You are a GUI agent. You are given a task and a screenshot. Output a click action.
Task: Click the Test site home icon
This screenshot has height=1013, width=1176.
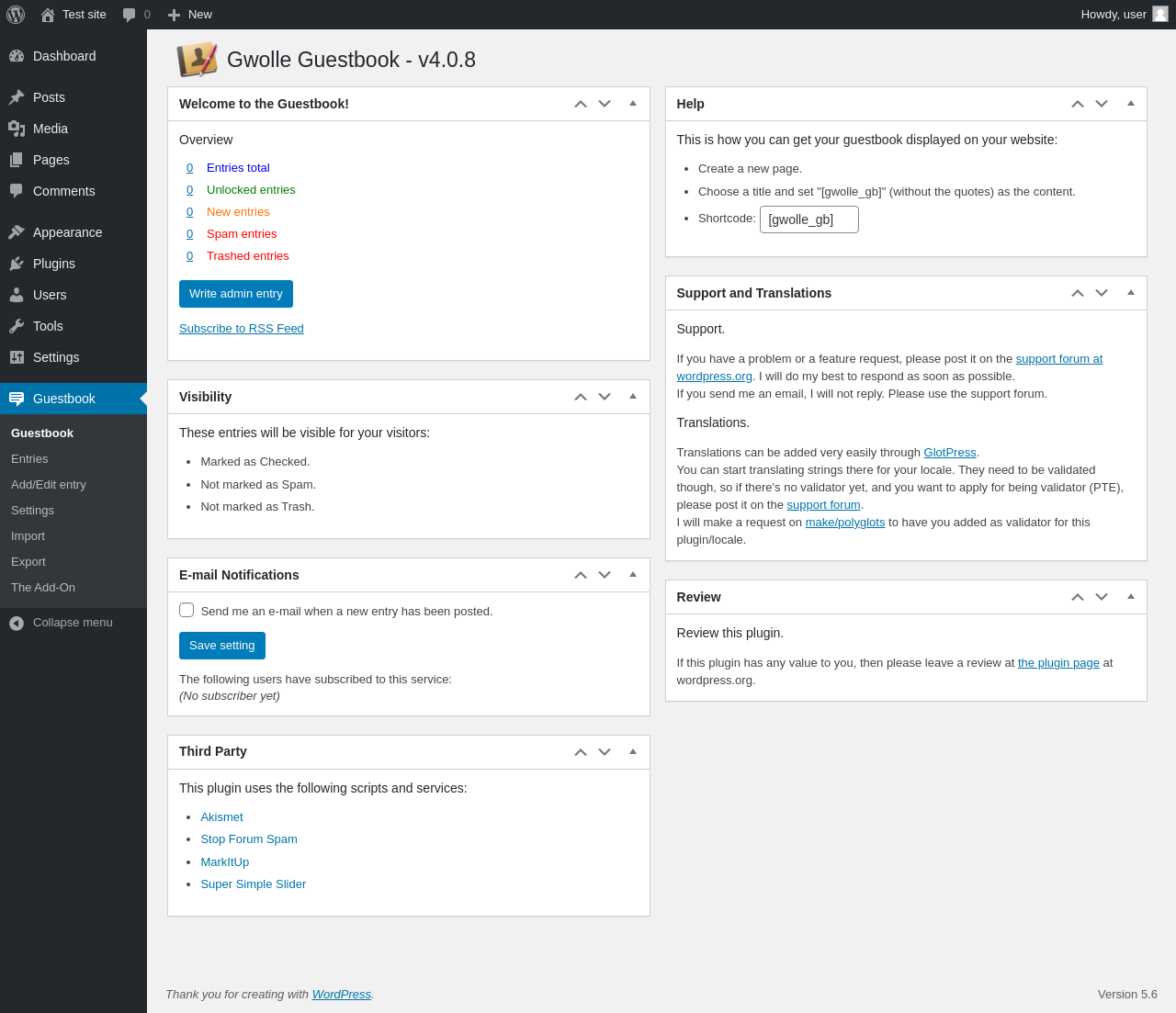(x=48, y=15)
